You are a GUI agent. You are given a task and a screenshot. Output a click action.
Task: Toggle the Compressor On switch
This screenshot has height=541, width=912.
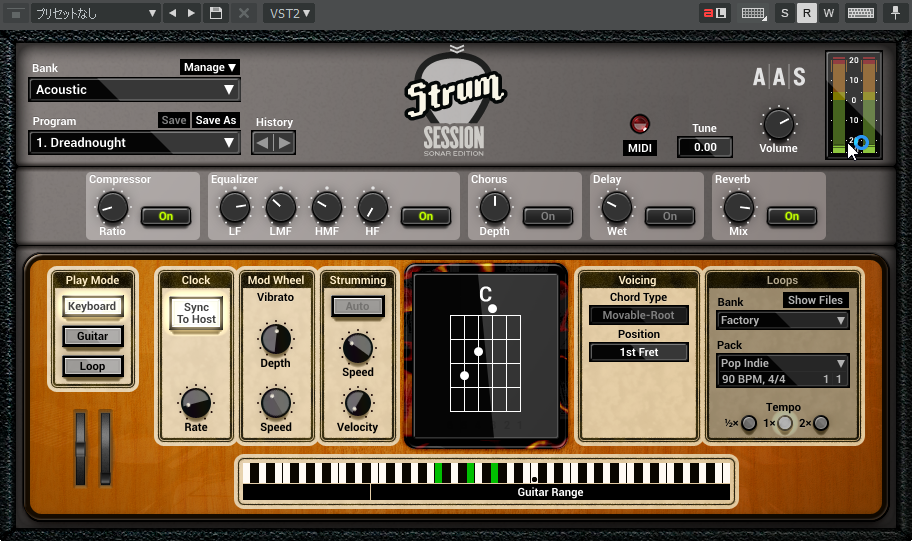(166, 216)
